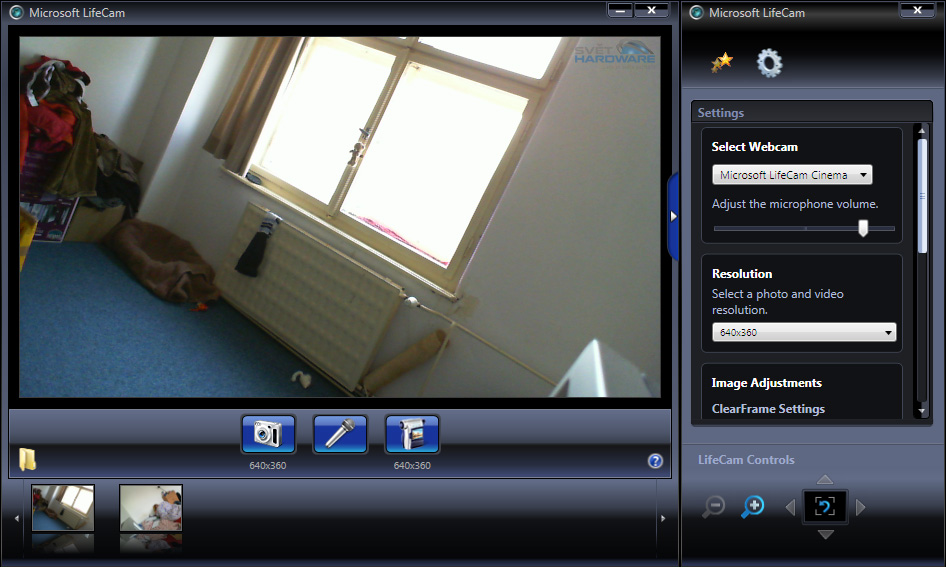
Task: Zoom in with the plus magnifier
Action: pos(753,506)
